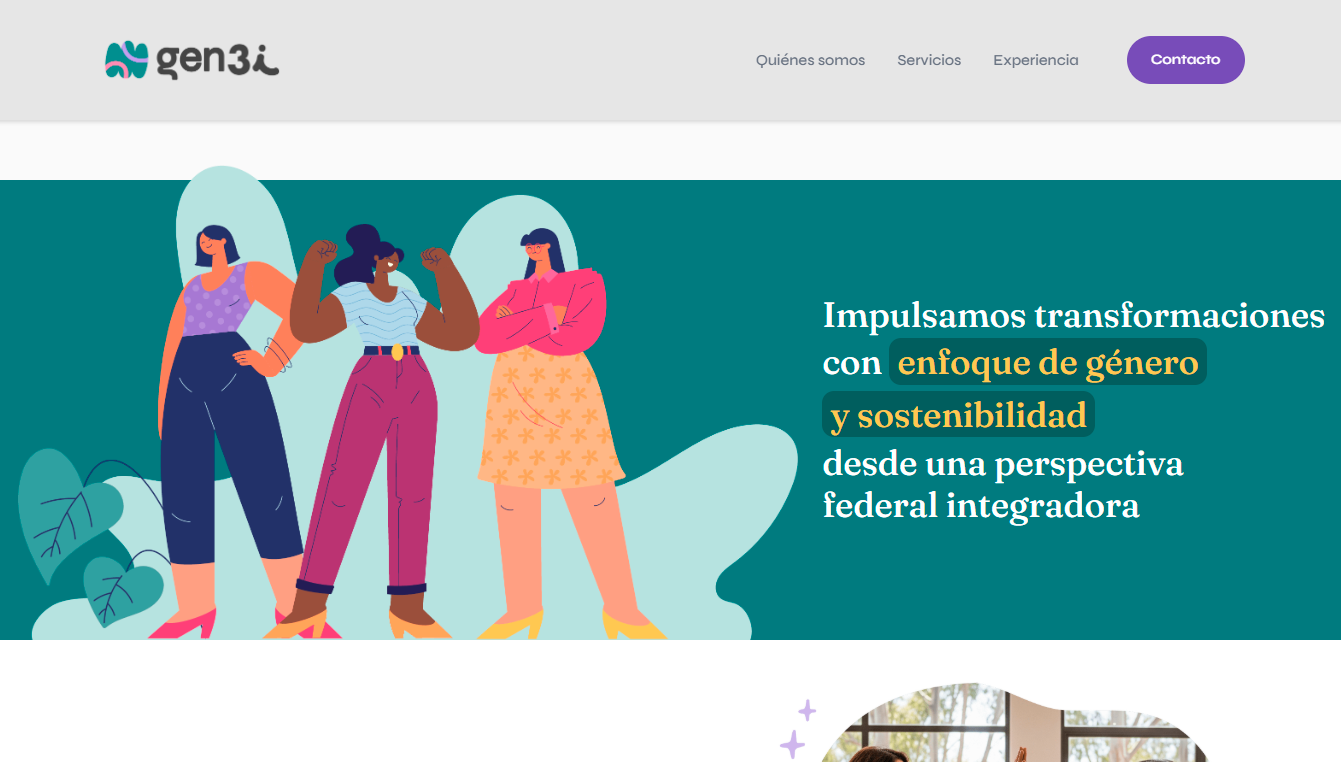Select the gen3i wordmark in the header
Screen dimensions: 1341x762
(216, 60)
